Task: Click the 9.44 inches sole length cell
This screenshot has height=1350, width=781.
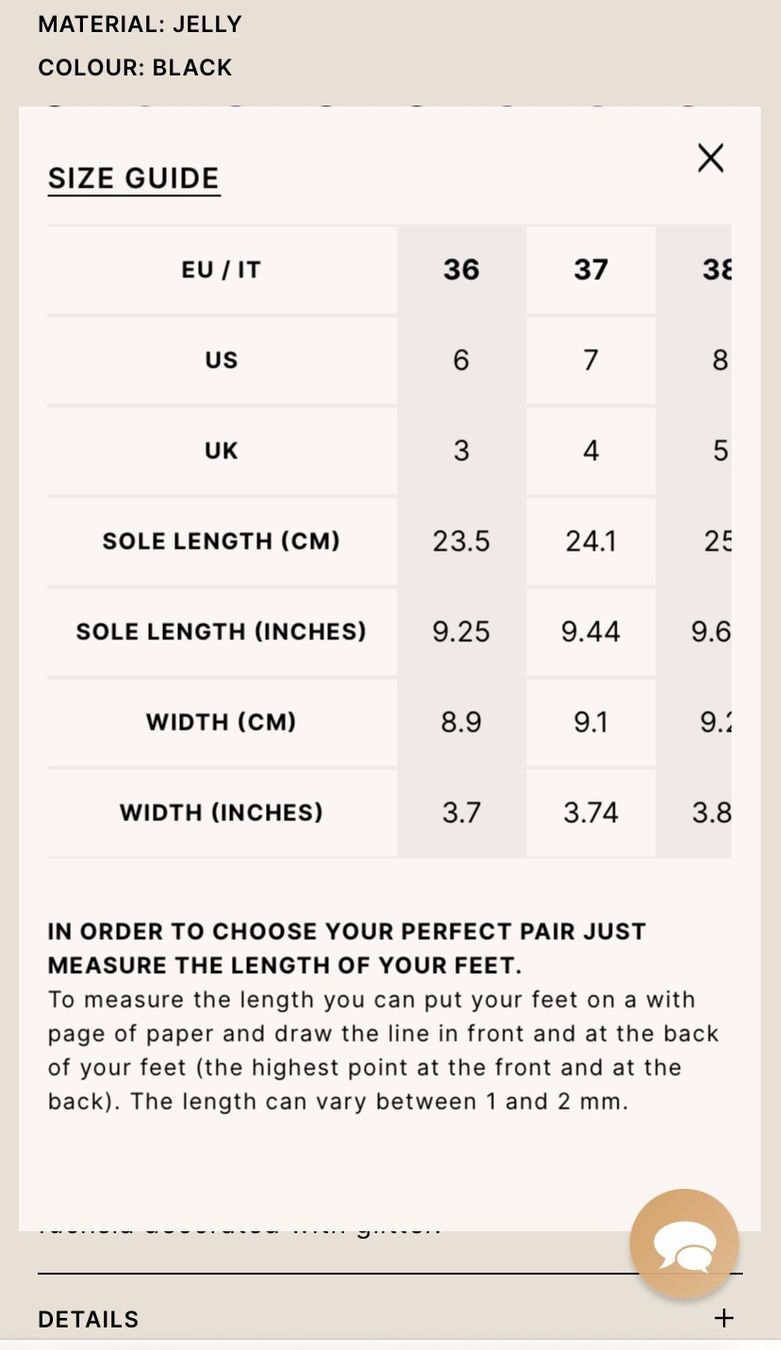Action: click(x=590, y=631)
